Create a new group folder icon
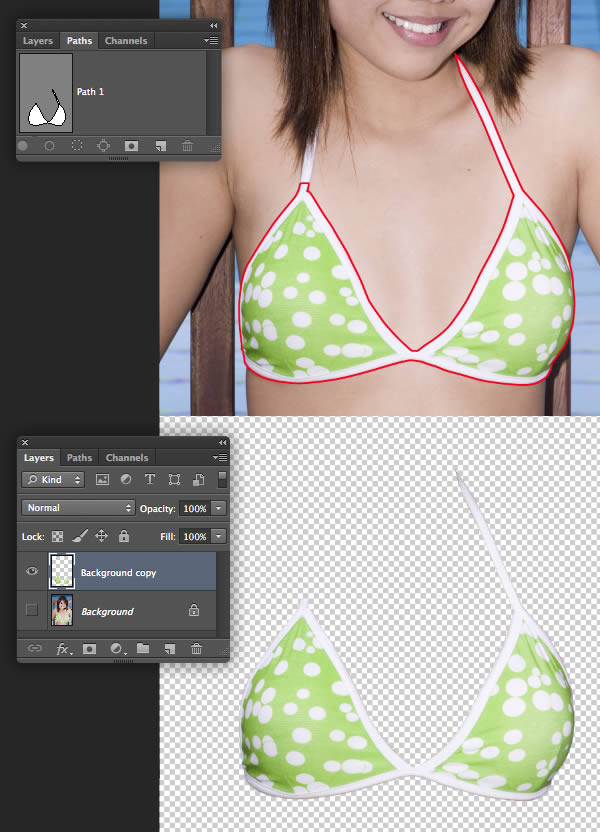Image resolution: width=600 pixels, height=832 pixels. tap(143, 649)
